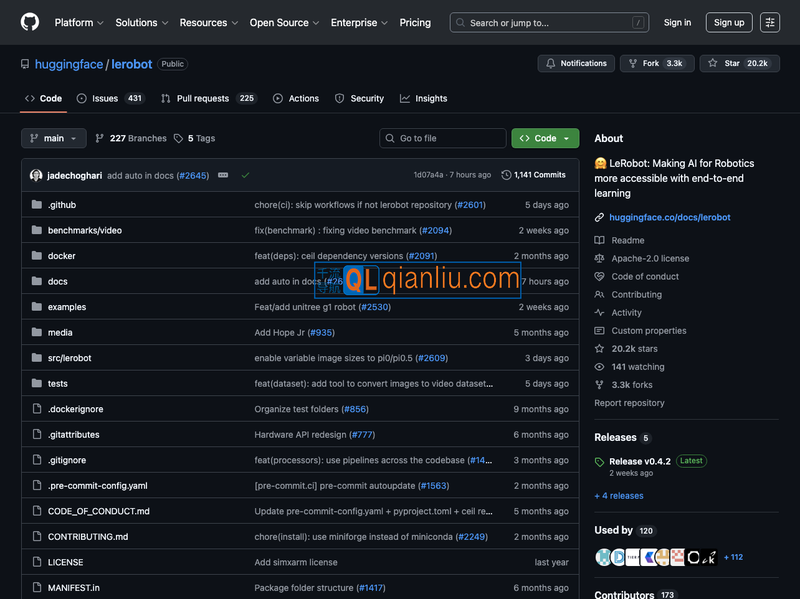Screen dimensions: 800x599
Task: Expand the Open Source navigation menu
Action: tap(284, 22)
